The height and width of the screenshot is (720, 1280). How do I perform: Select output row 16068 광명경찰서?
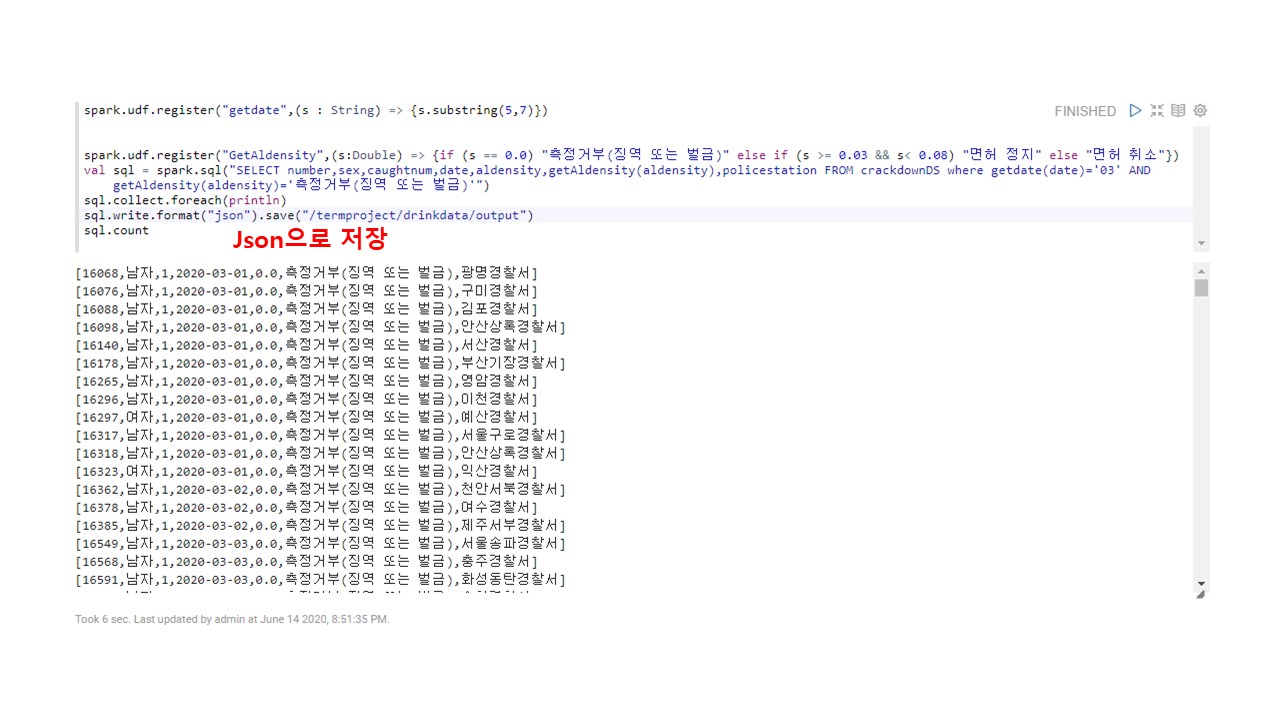(306, 273)
